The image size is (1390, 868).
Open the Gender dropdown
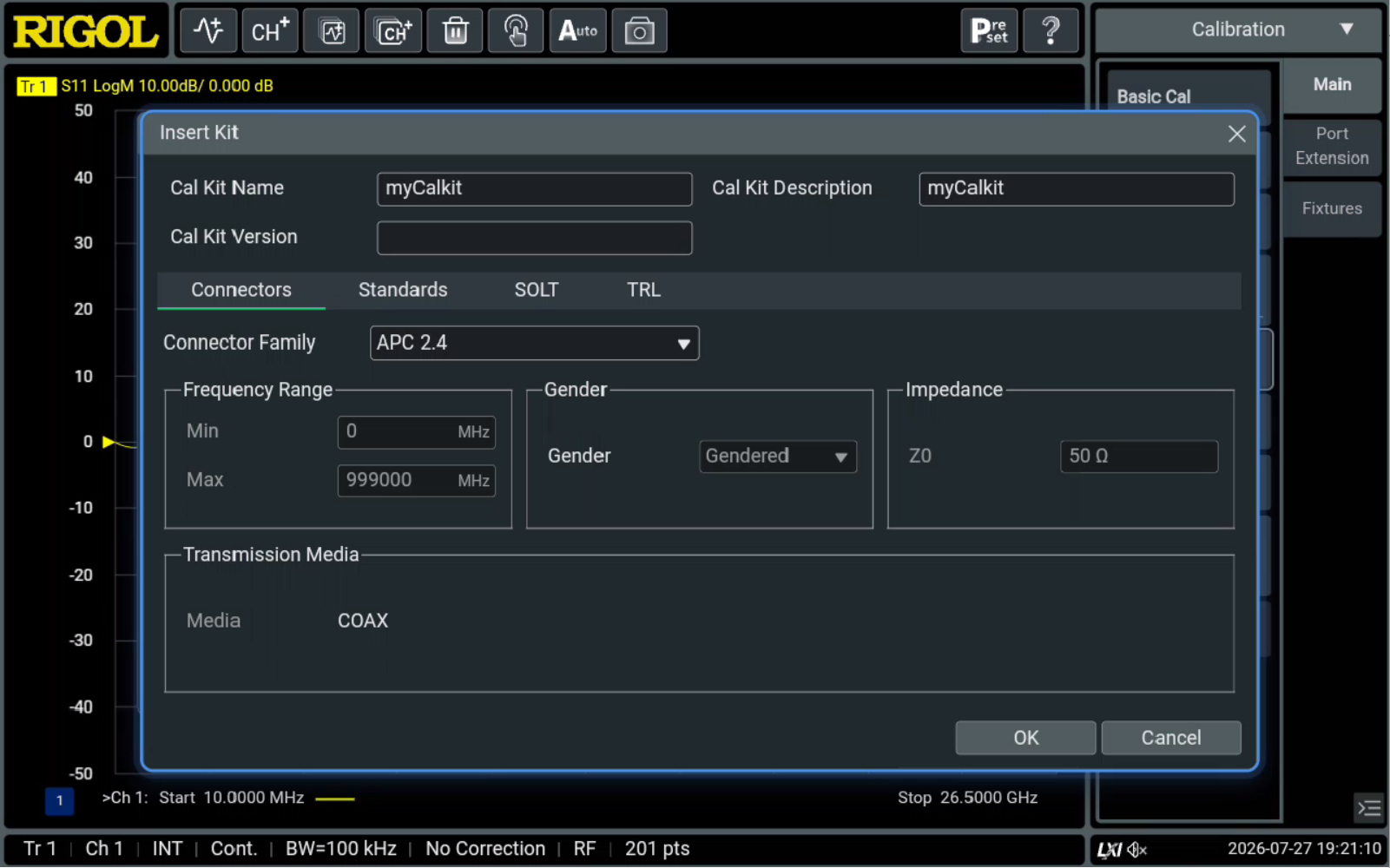pyautogui.click(x=778, y=457)
